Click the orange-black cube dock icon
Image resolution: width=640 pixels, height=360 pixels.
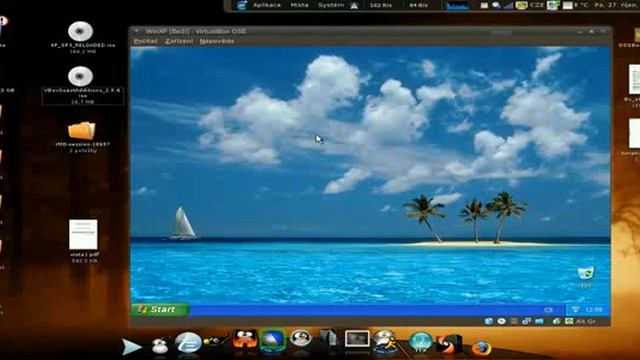(x=449, y=344)
